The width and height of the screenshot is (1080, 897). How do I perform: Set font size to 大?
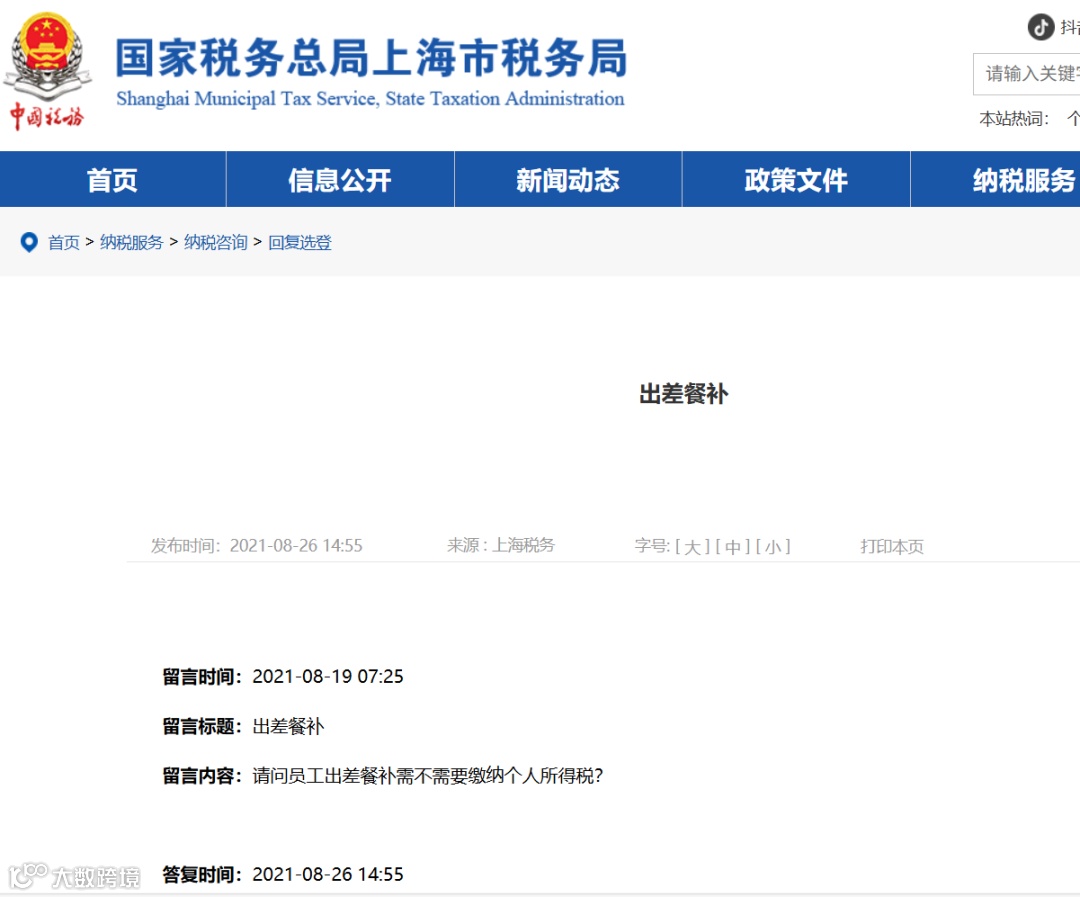pyautogui.click(x=688, y=546)
